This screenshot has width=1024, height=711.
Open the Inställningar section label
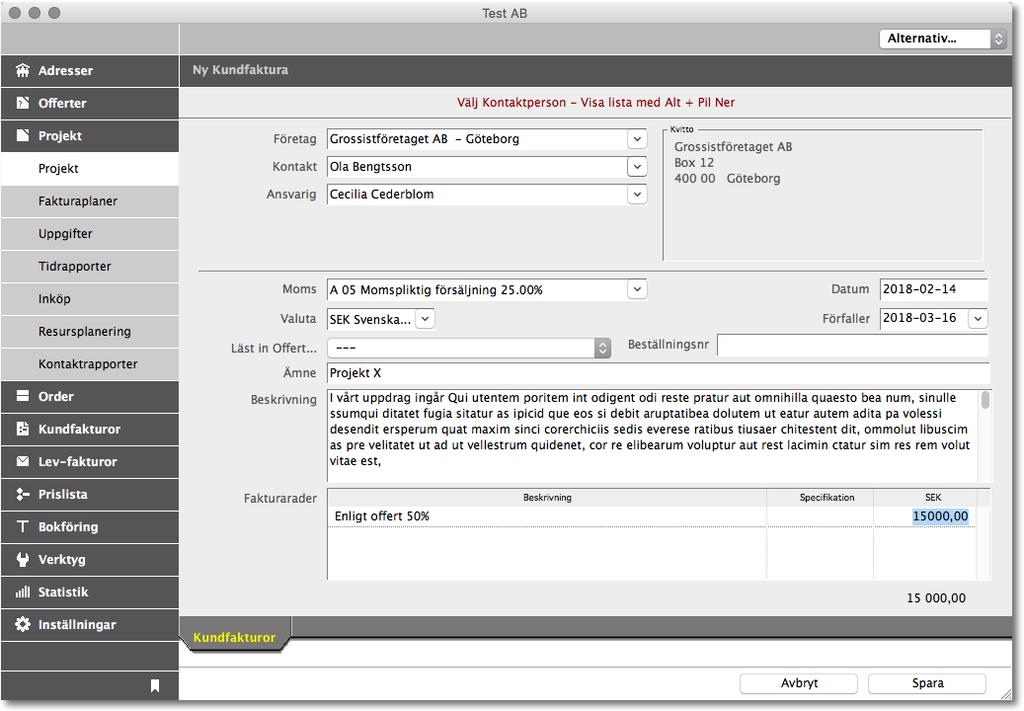[x=77, y=625]
